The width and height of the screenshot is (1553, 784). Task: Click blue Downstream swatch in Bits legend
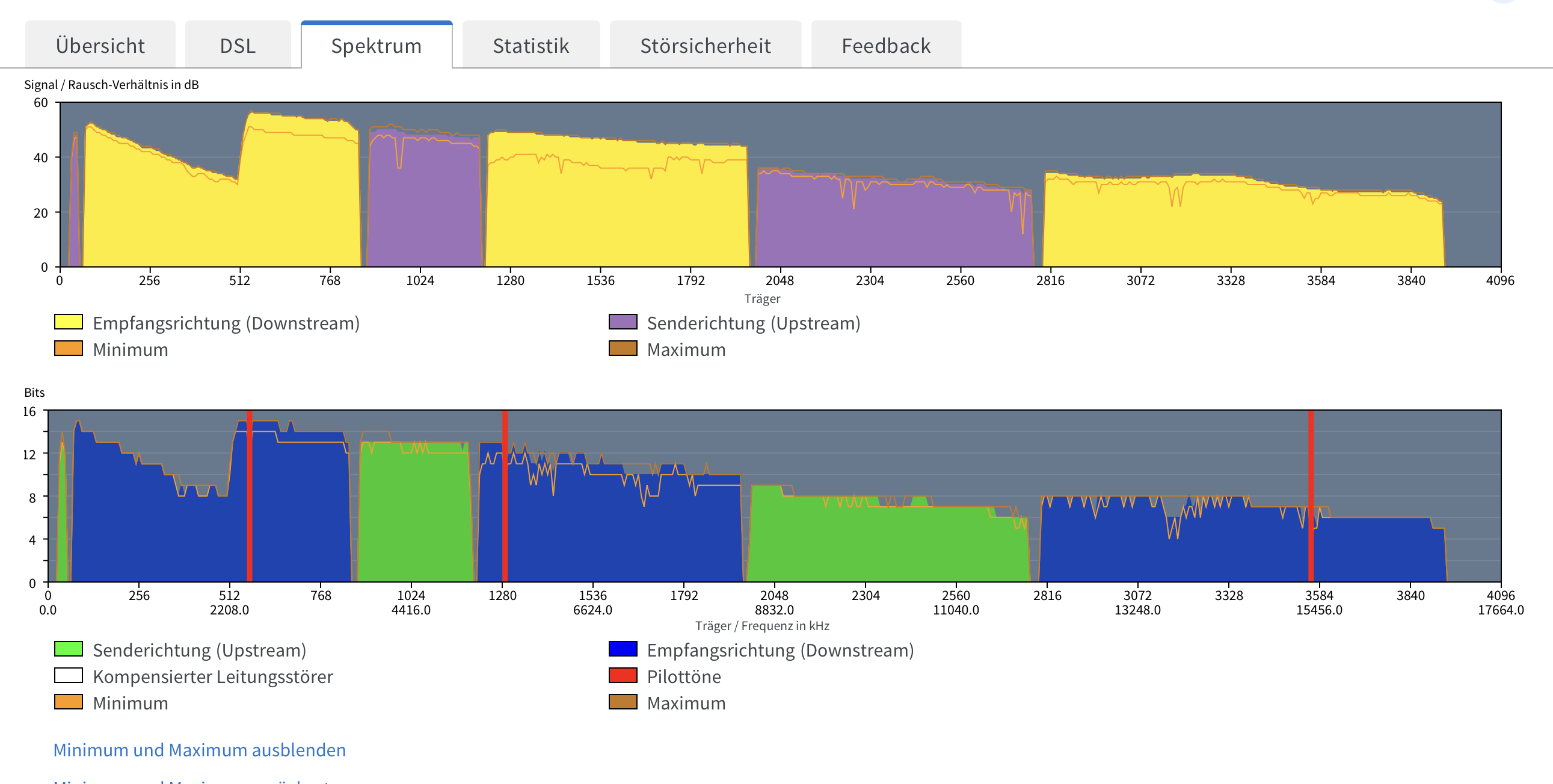[623, 649]
